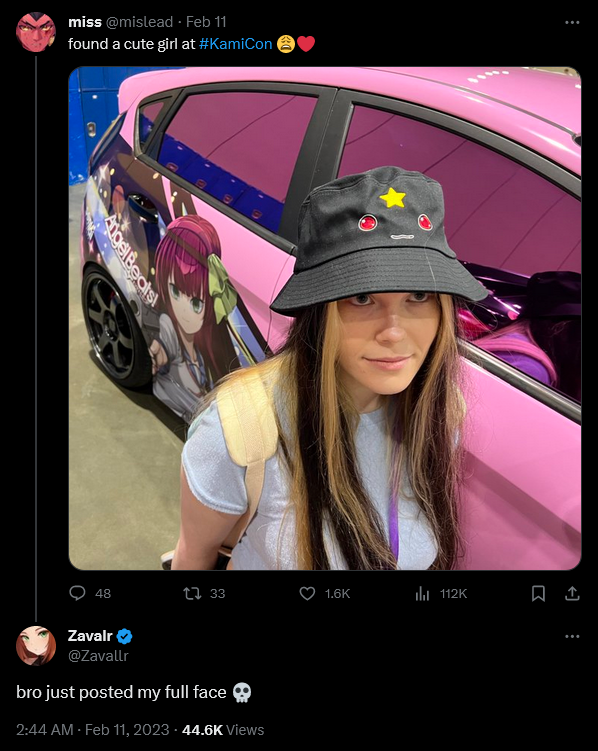Retweet the post with 33 reposts
598x751 pixels.
tap(192, 593)
